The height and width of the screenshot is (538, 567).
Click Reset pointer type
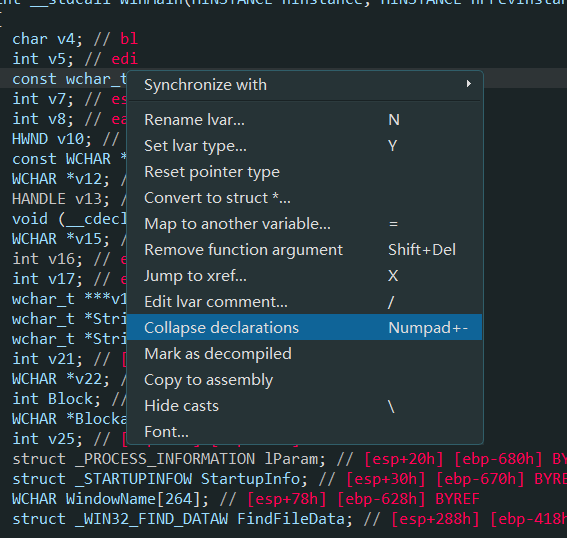(305, 172)
